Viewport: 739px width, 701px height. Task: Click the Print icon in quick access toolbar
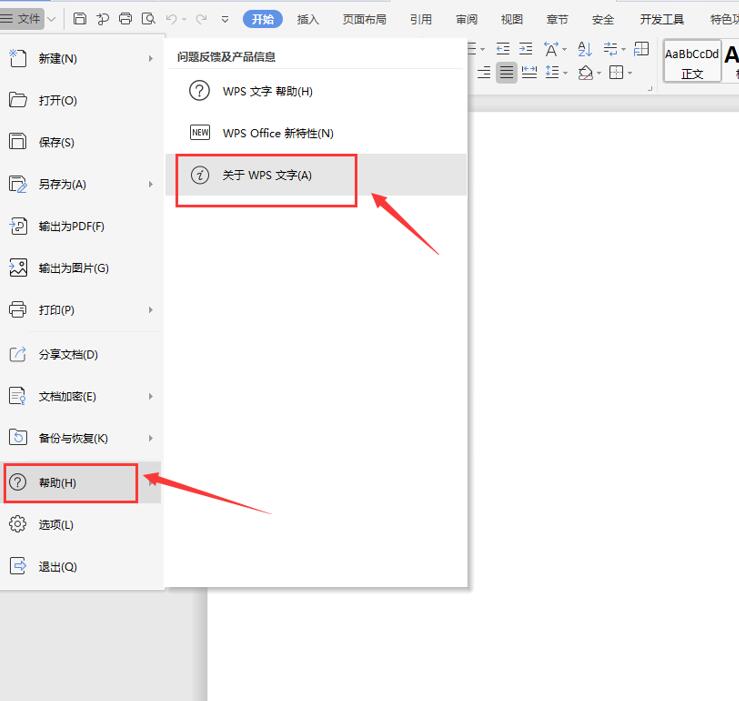(x=125, y=19)
